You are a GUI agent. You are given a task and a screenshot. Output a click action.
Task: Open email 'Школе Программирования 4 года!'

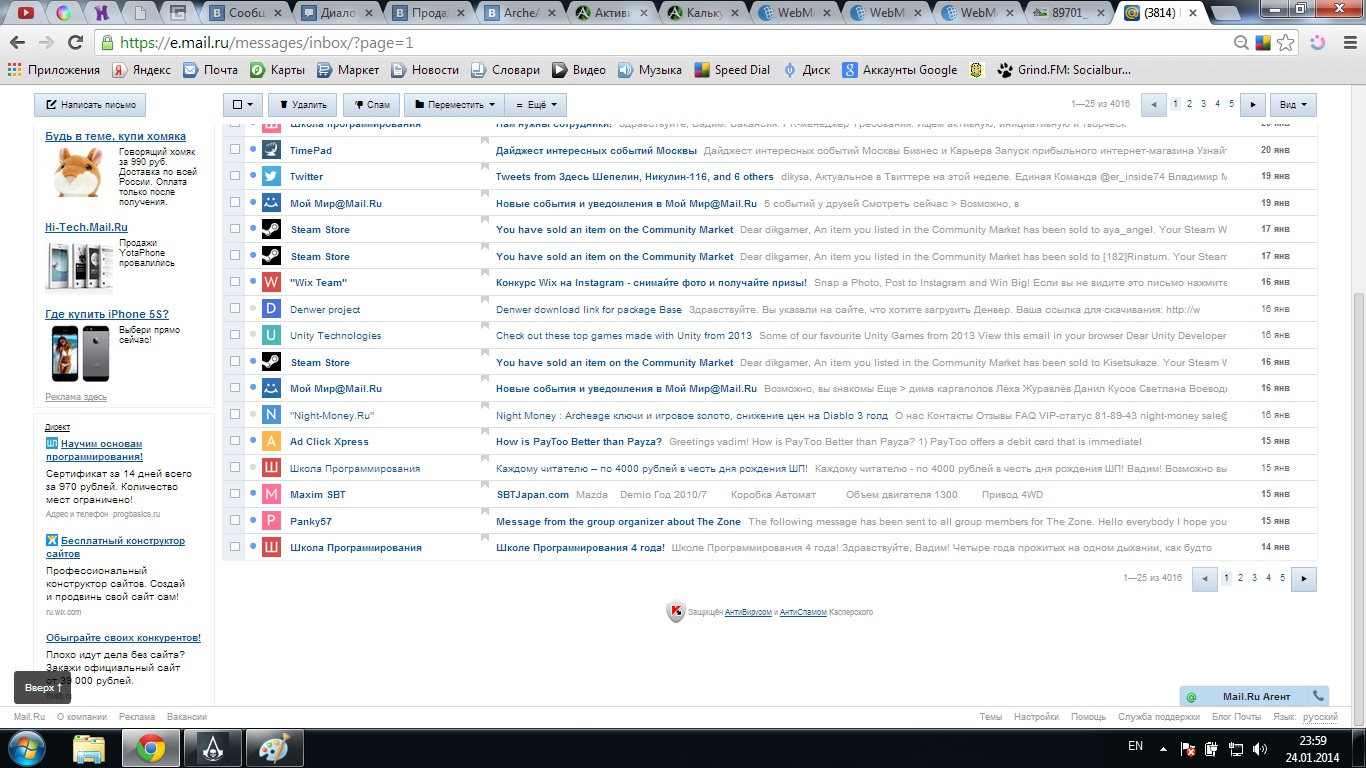580,547
